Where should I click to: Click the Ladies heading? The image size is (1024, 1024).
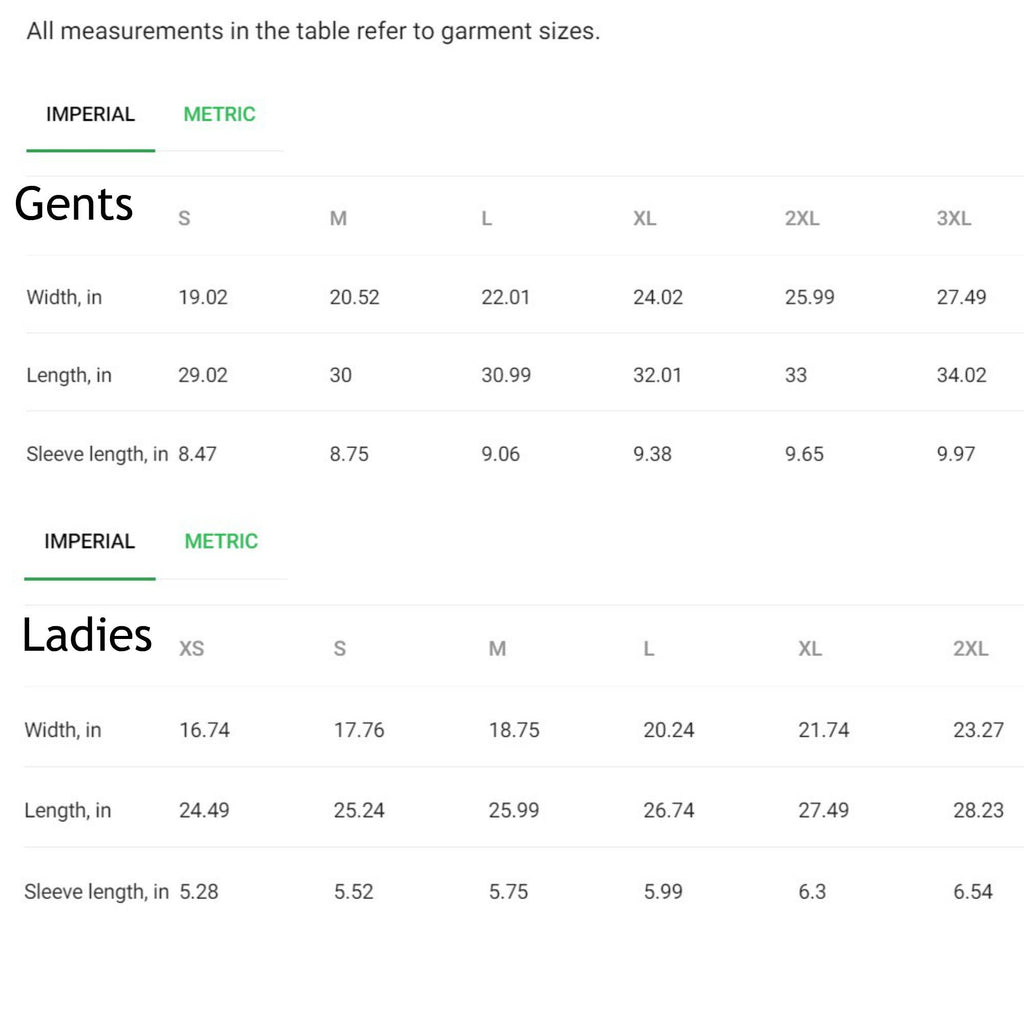(x=87, y=635)
